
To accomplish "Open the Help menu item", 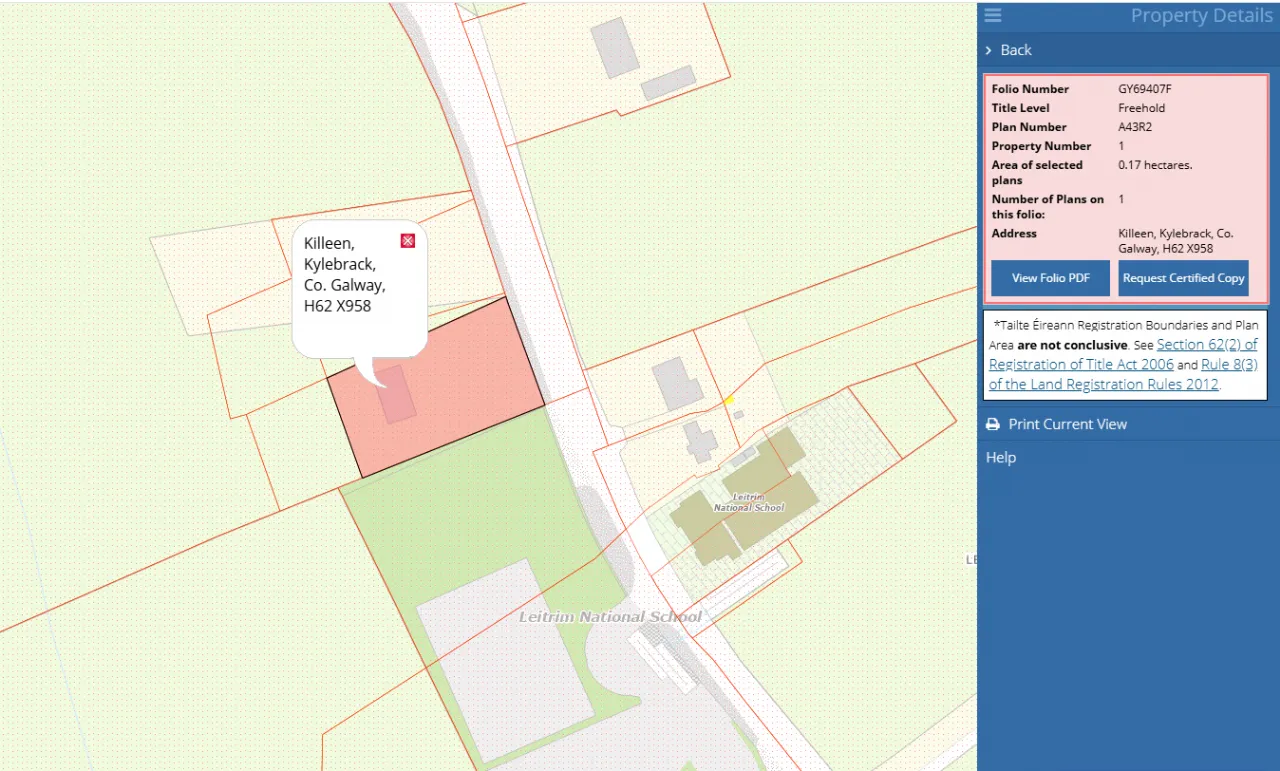I will (x=1001, y=457).
